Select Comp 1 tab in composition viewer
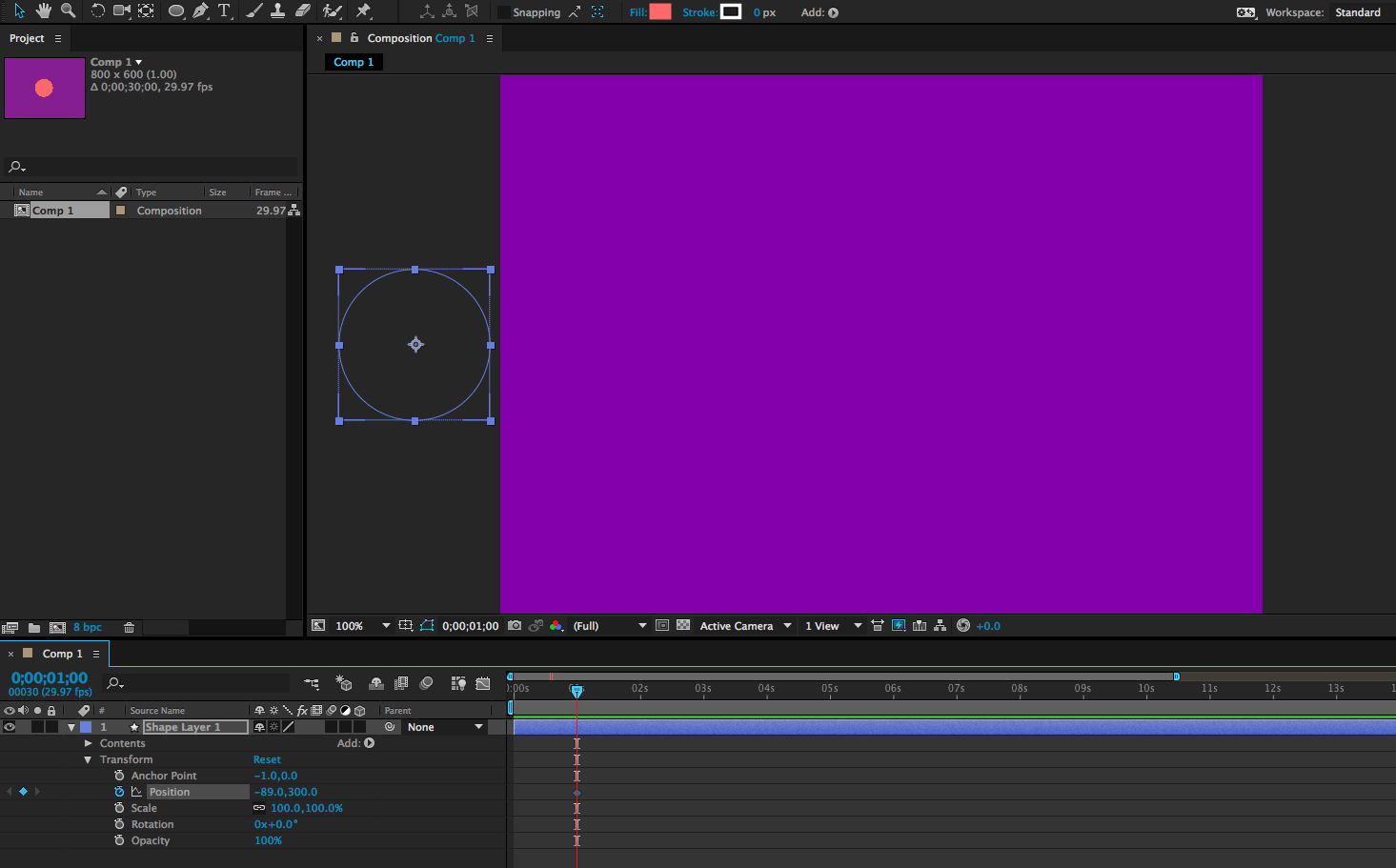The width and height of the screenshot is (1396, 868). point(354,62)
